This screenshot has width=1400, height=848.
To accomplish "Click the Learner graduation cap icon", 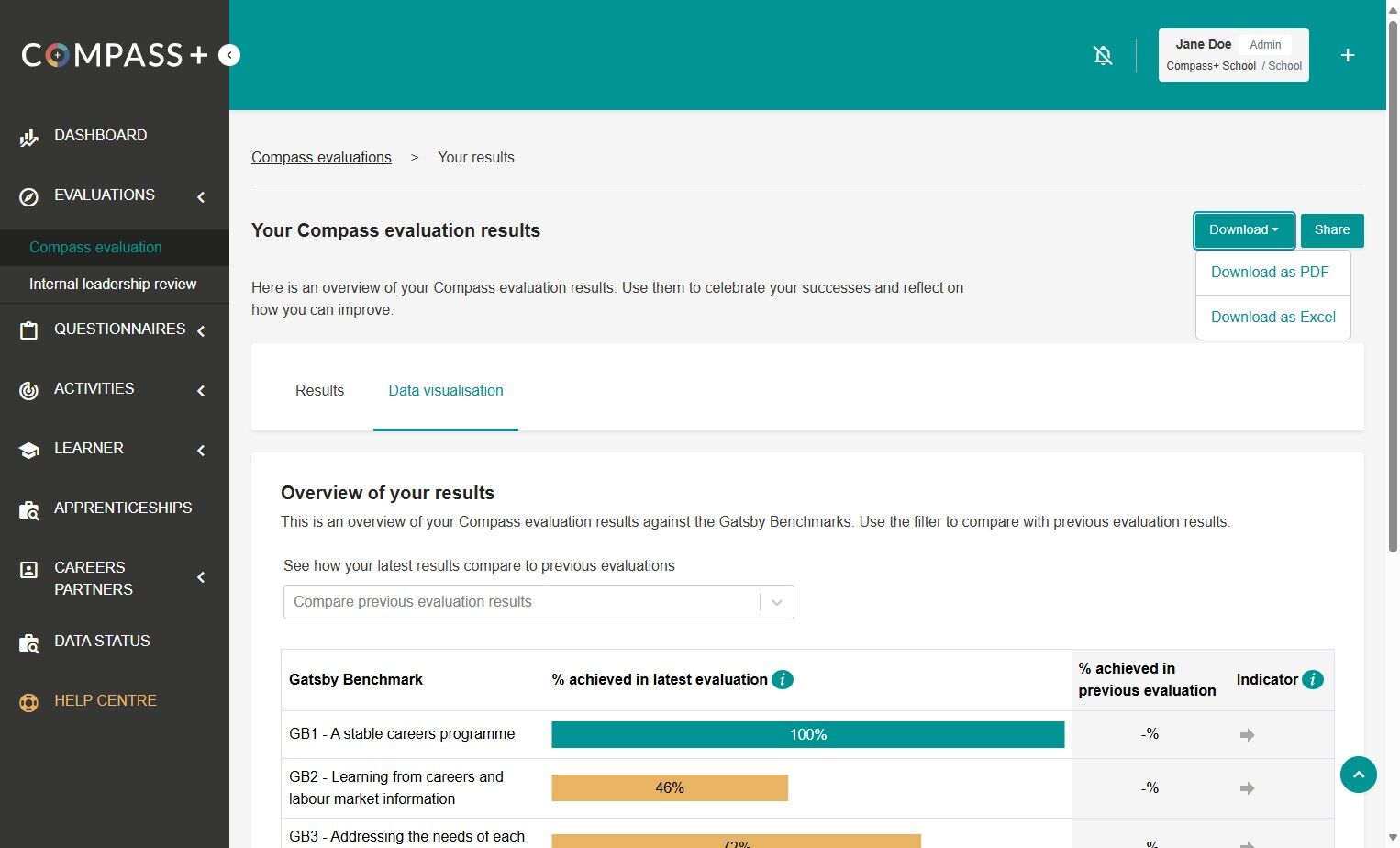I will (x=29, y=450).
